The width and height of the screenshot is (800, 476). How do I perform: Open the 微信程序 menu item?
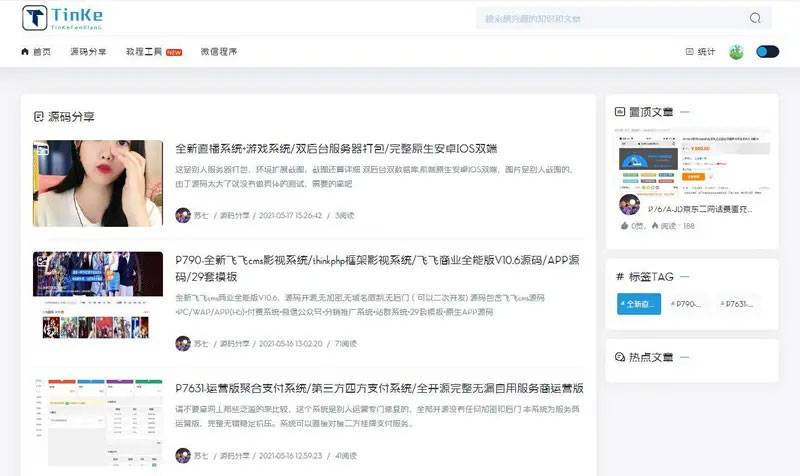point(219,52)
